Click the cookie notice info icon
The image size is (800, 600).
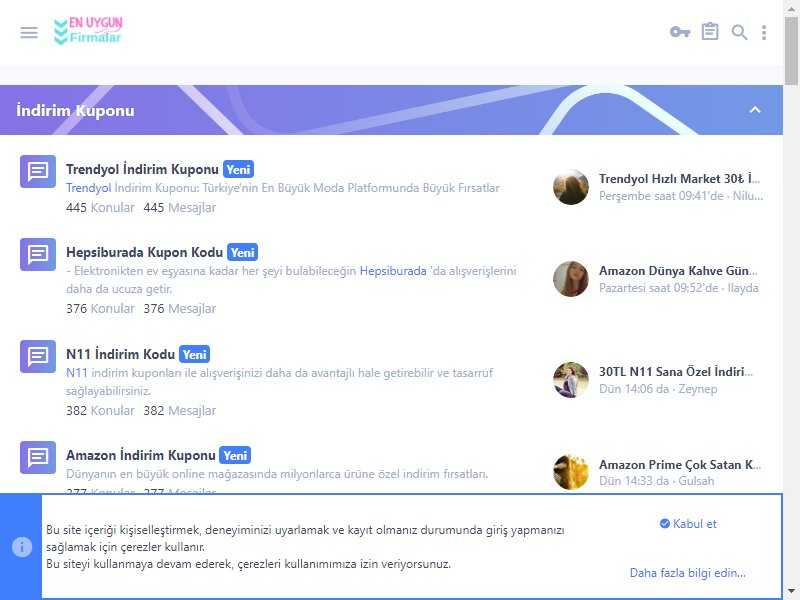coord(22,547)
